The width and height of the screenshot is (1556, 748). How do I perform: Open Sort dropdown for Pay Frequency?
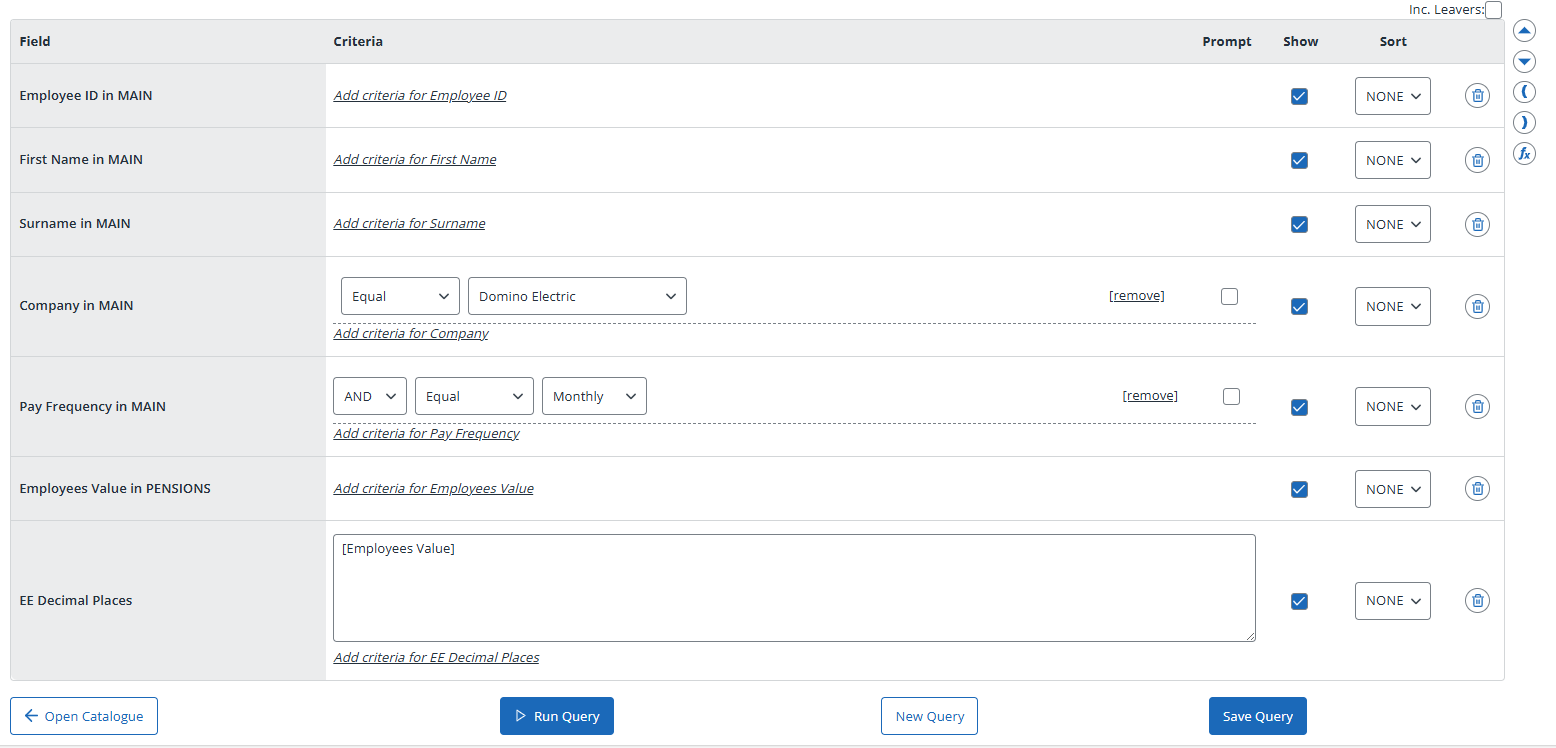(1392, 406)
